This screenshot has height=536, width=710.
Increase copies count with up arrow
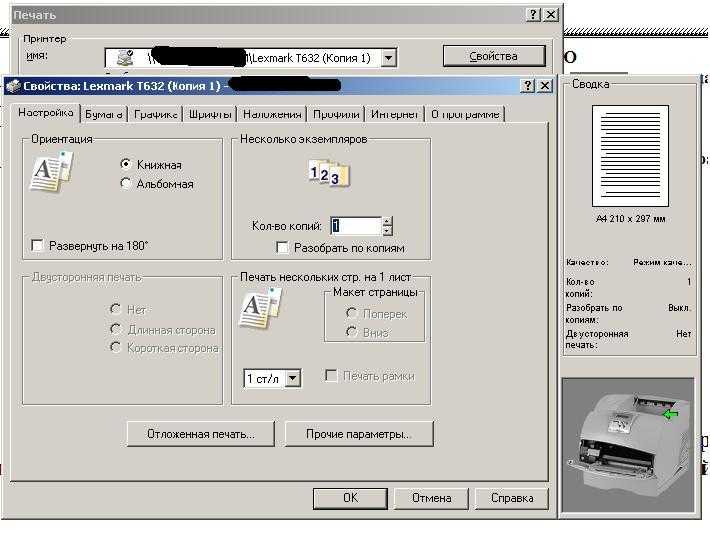point(387,221)
